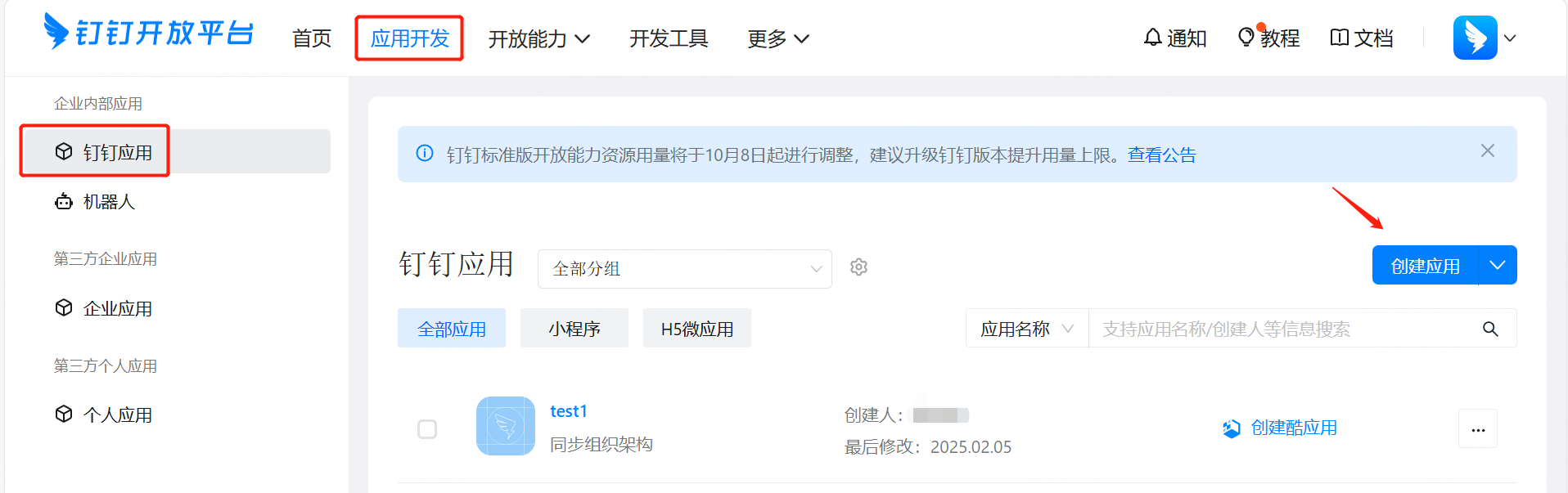This screenshot has height=493, width=1568.
Task: Expand the account avatar dropdown arrow
Action: (1510, 38)
